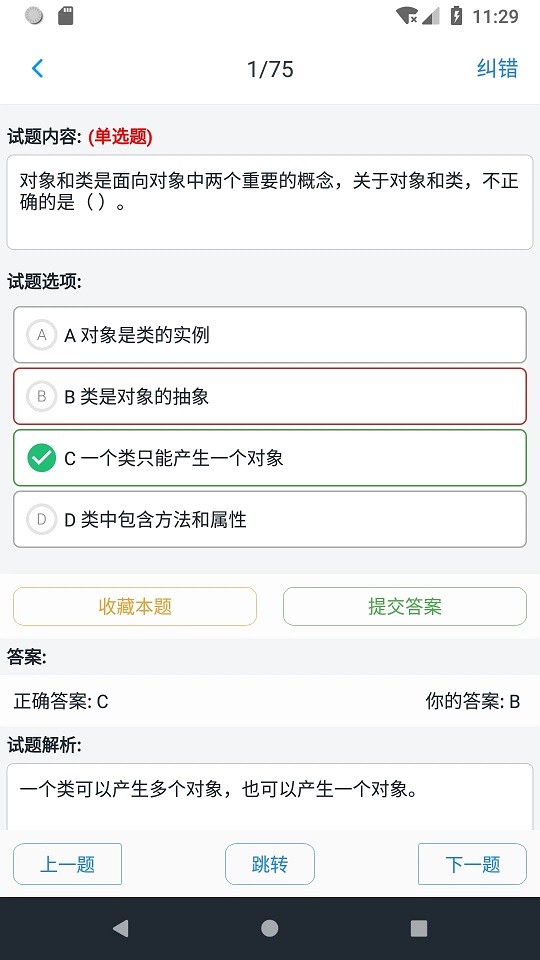Tap Android recent apps square icon
The width and height of the screenshot is (540, 960).
(x=419, y=928)
